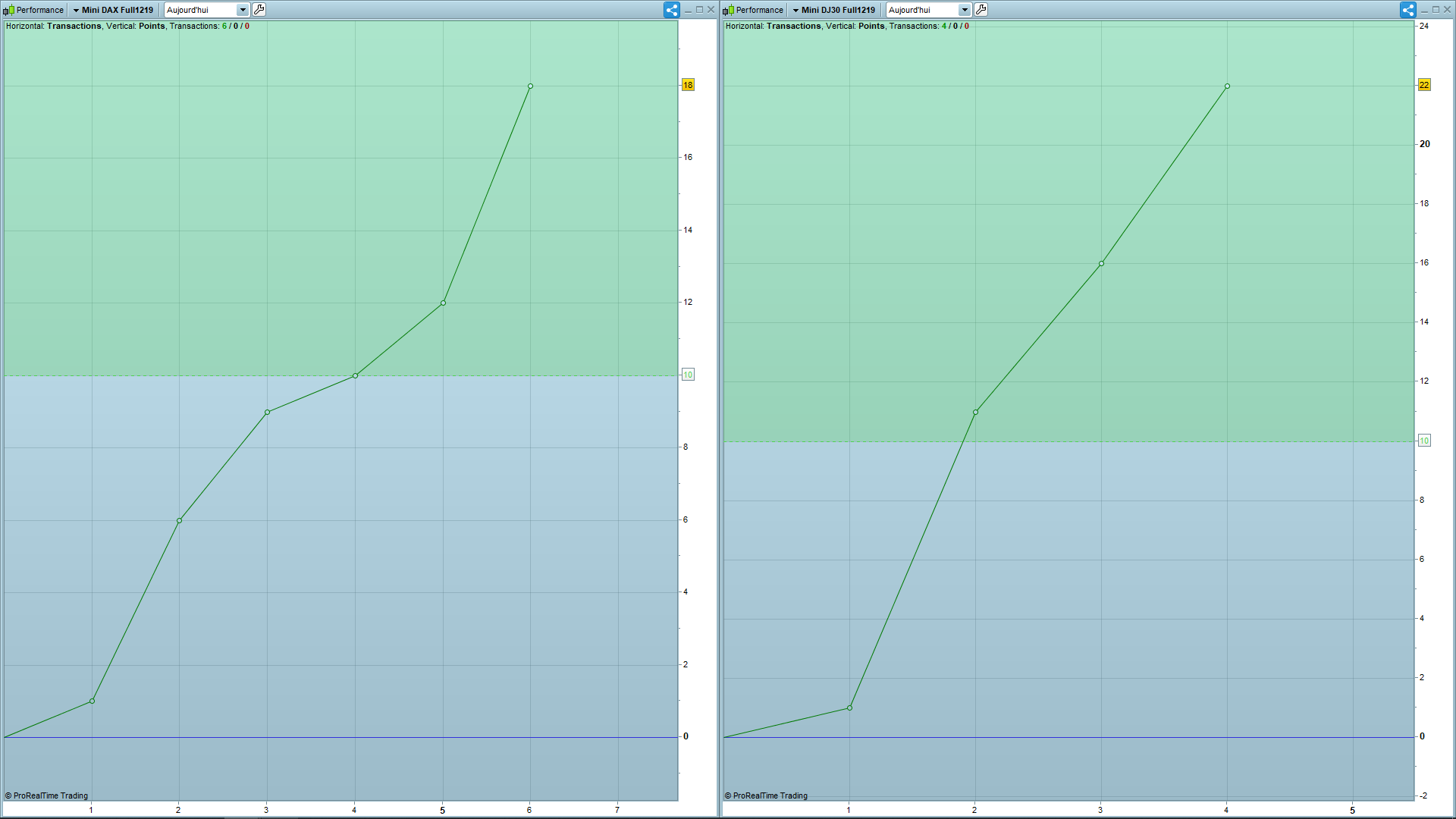Select transaction 4 data point on DJ30 curve

[x=1227, y=86]
